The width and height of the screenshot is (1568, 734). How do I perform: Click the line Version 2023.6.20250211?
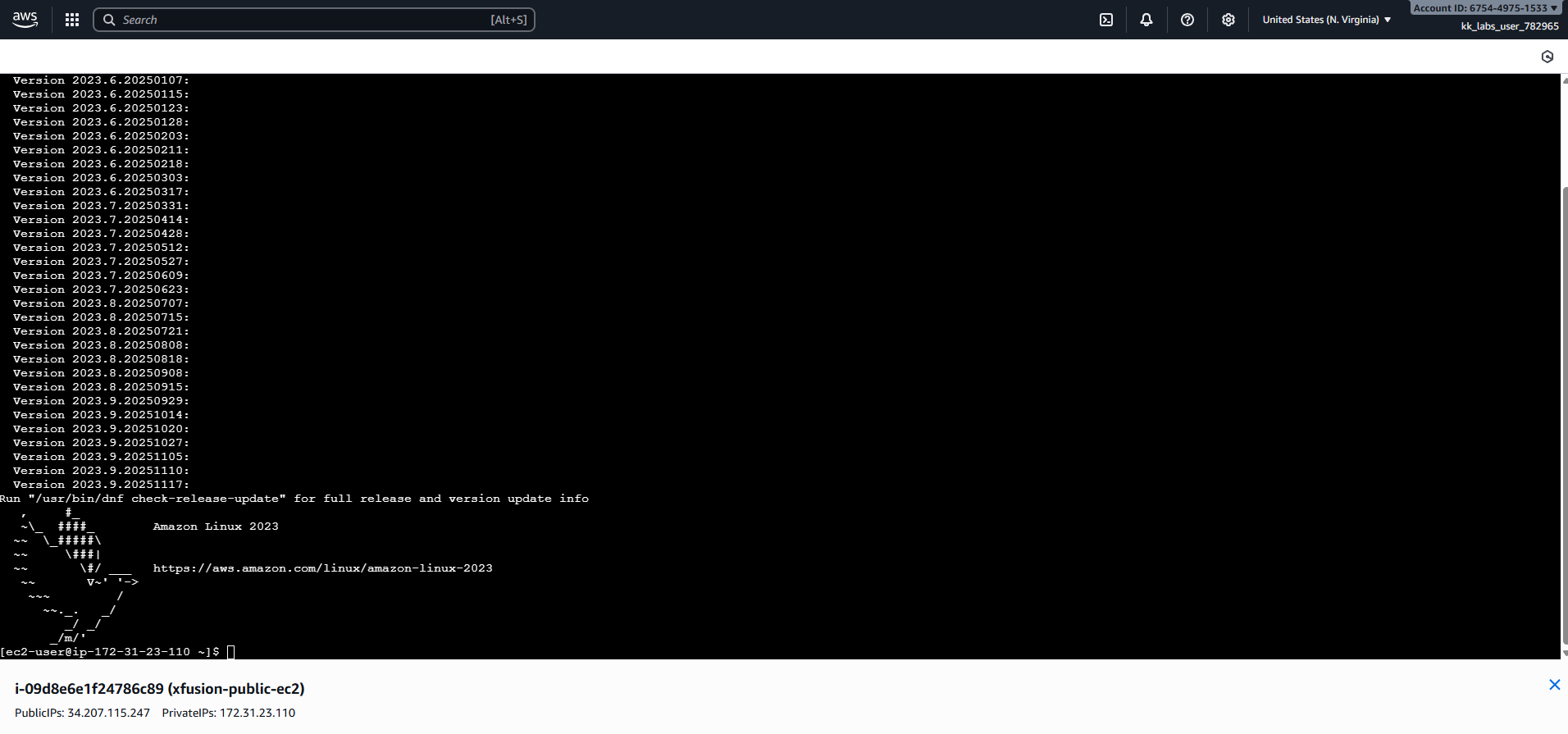pyautogui.click(x=101, y=150)
